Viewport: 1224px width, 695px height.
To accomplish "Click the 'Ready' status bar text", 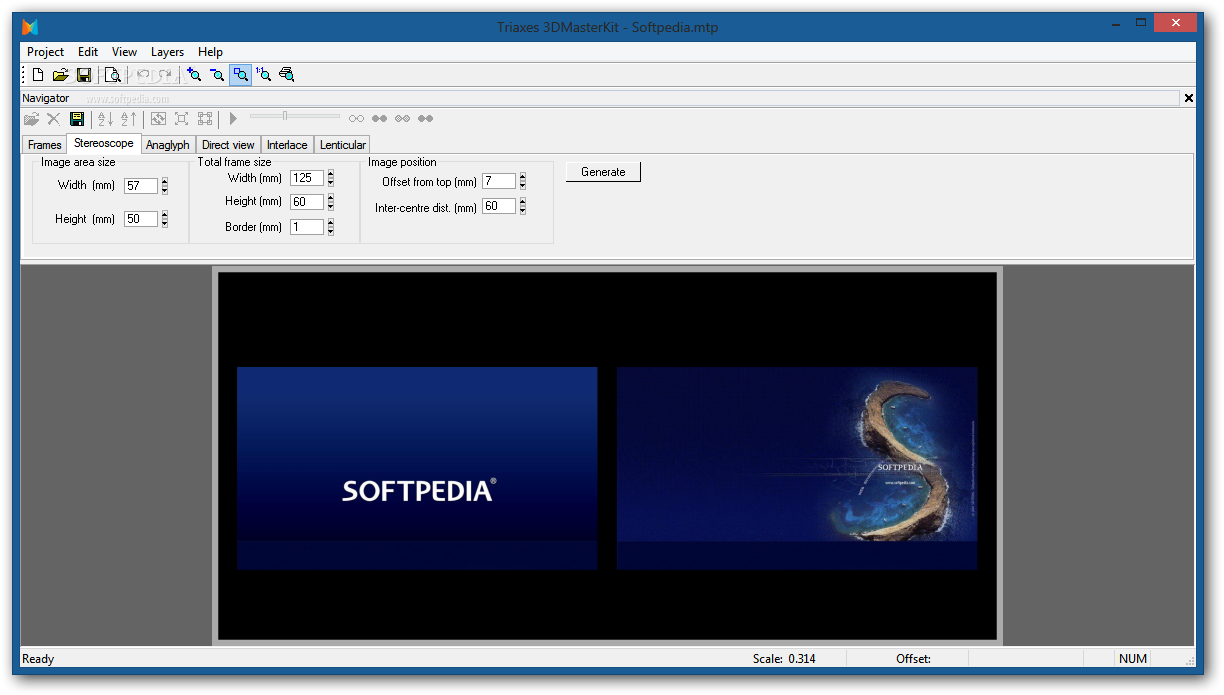I will click(38, 659).
